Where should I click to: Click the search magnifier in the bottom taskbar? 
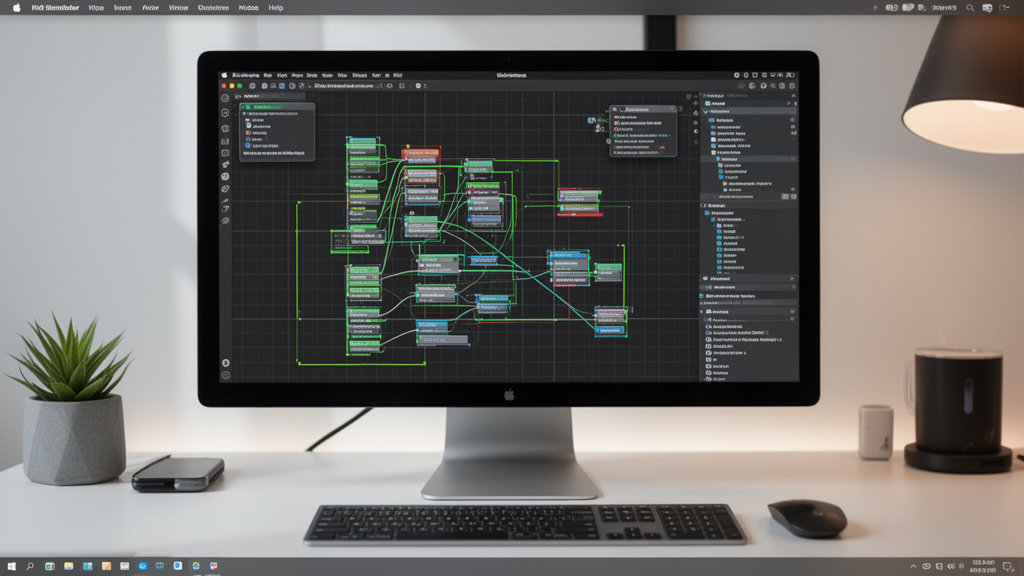pyautogui.click(x=30, y=566)
